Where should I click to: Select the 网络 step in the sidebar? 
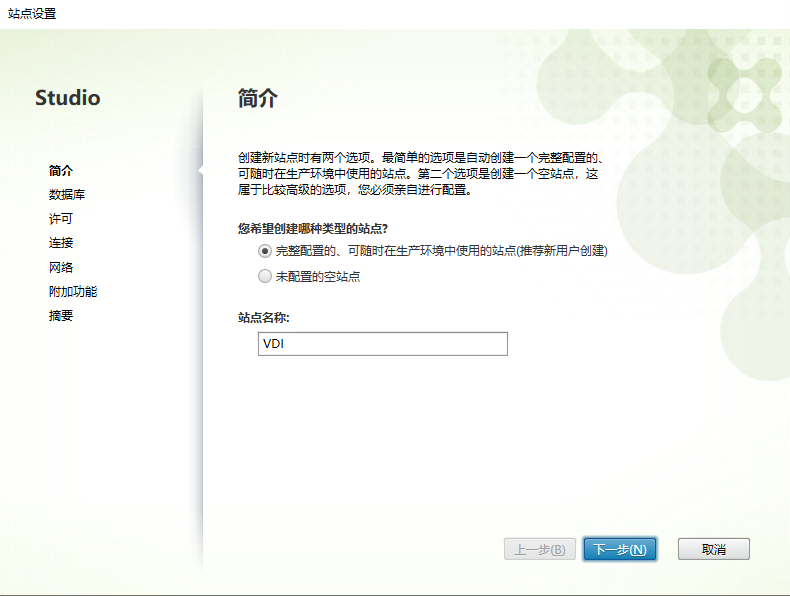point(61,268)
